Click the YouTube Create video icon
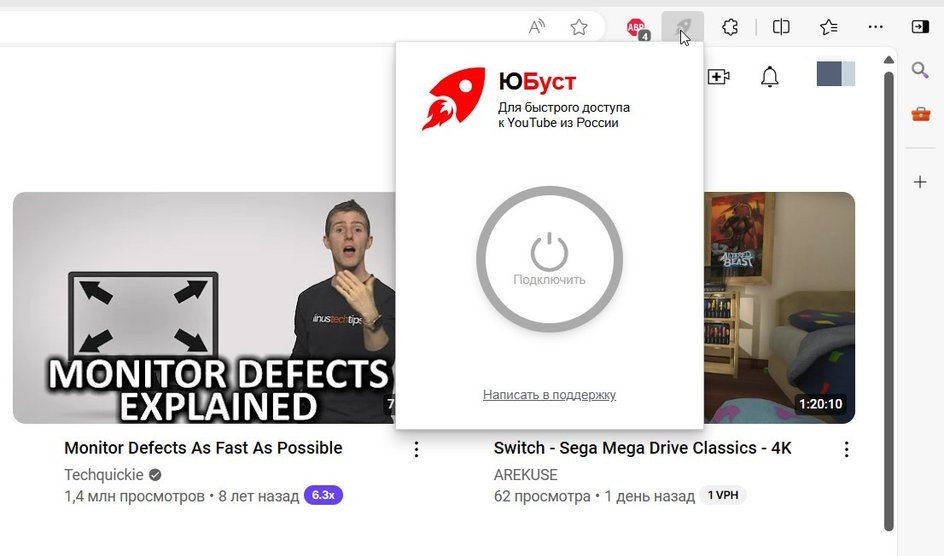The image size is (944, 556). (718, 76)
